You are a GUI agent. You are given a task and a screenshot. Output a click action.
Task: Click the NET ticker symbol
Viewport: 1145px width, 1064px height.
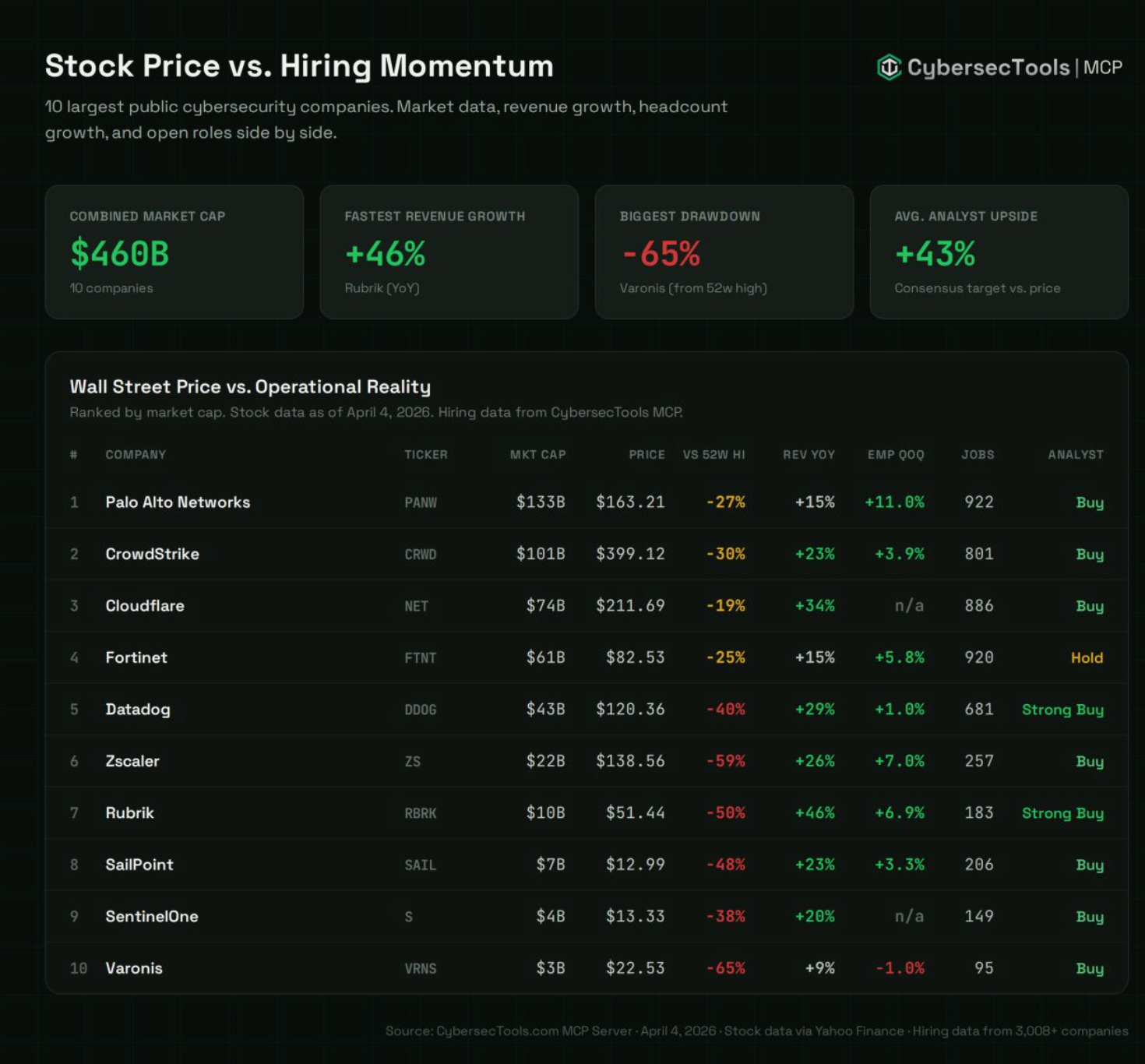[x=417, y=606]
